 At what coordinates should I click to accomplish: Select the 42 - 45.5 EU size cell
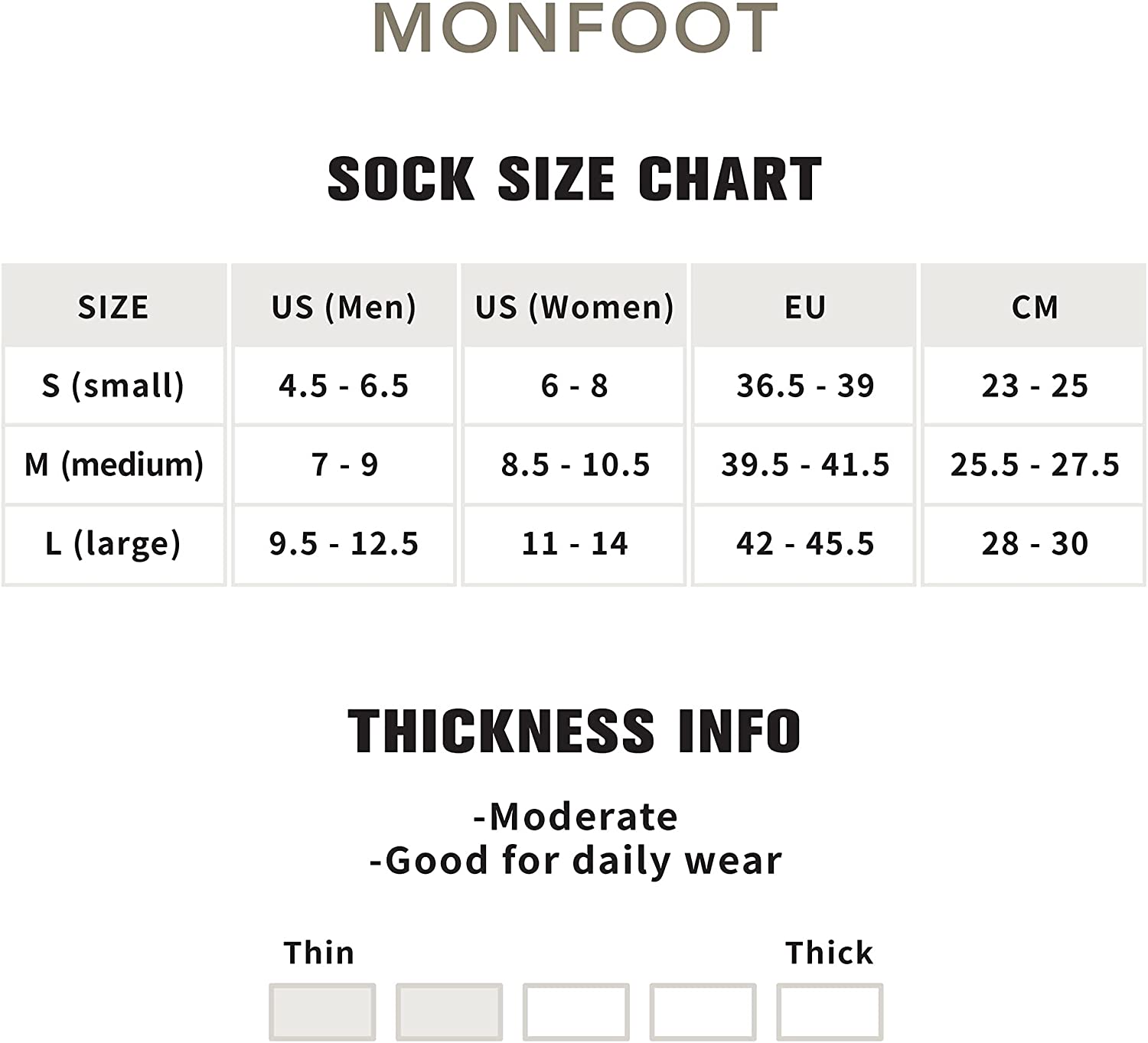coord(804,543)
